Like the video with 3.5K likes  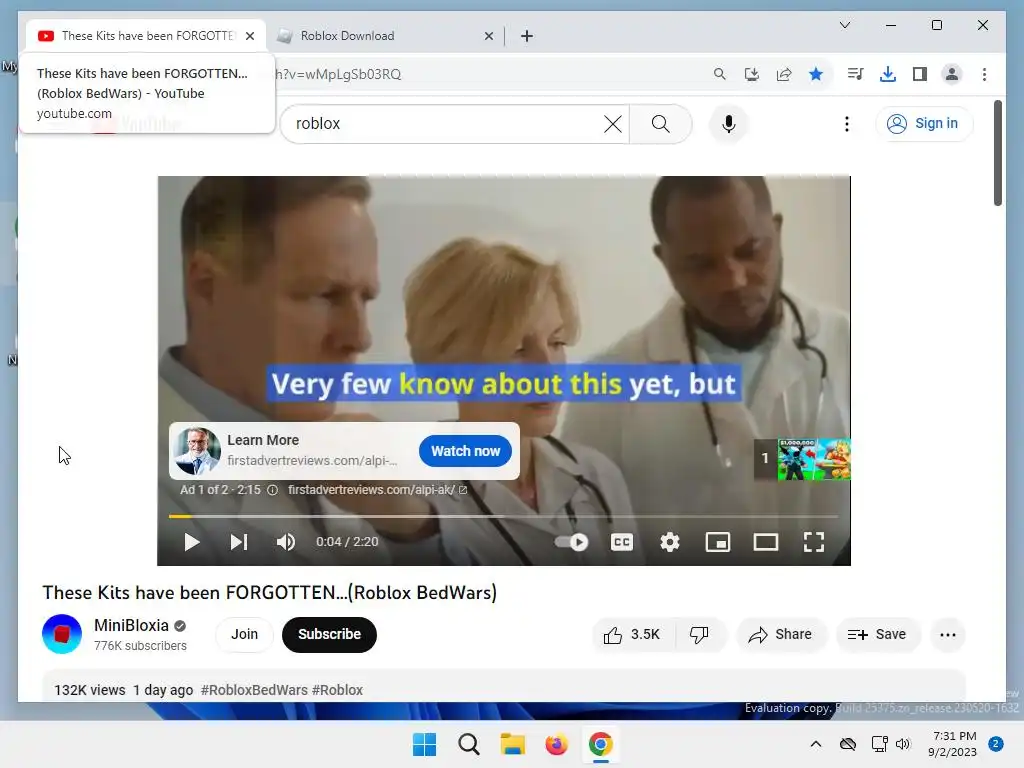(632, 635)
